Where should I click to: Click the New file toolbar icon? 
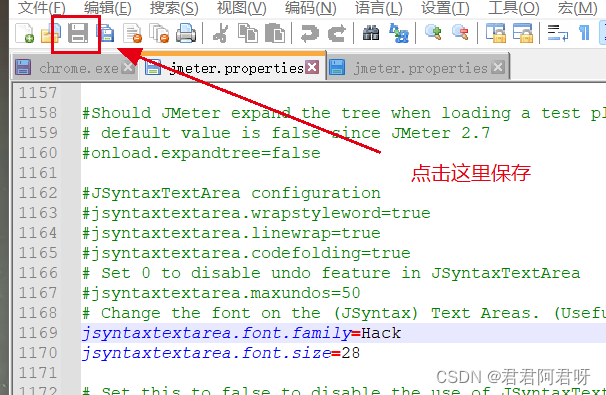pos(24,33)
